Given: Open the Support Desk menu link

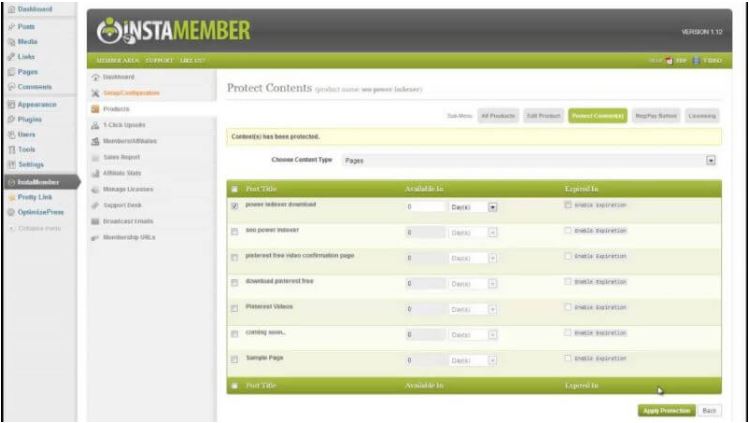Looking at the screenshot, I should 122,205.
